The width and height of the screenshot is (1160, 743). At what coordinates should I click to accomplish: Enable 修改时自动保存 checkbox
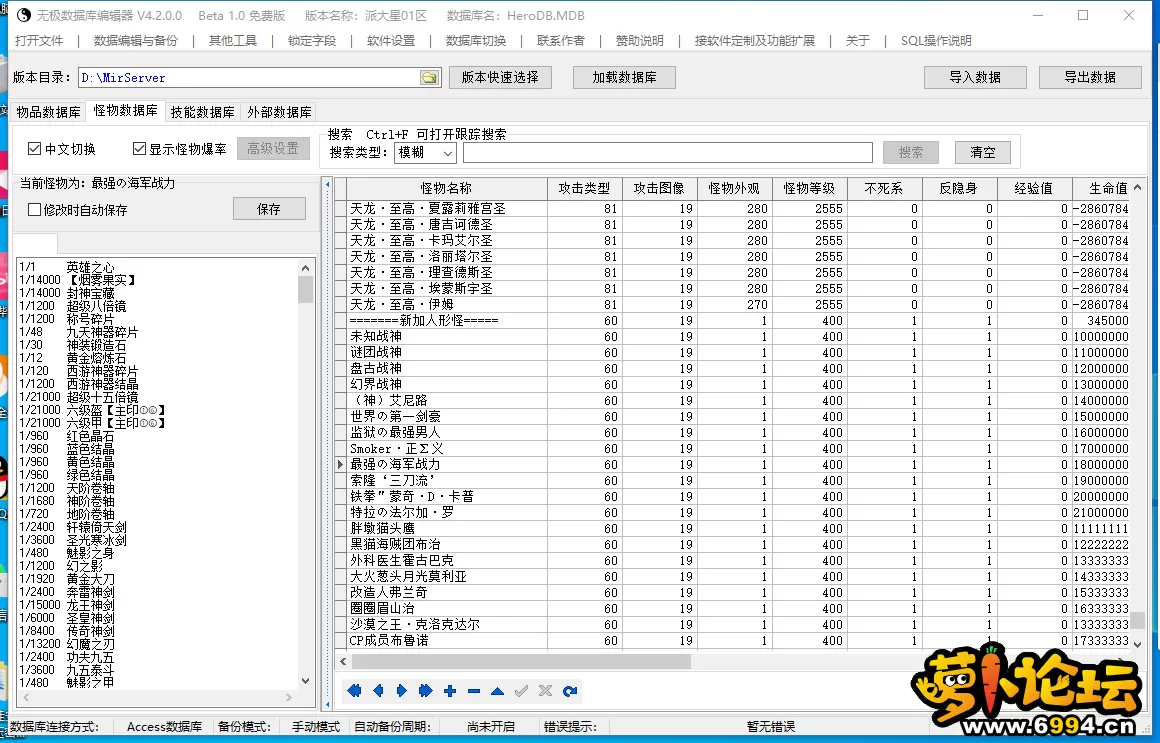coord(34,209)
